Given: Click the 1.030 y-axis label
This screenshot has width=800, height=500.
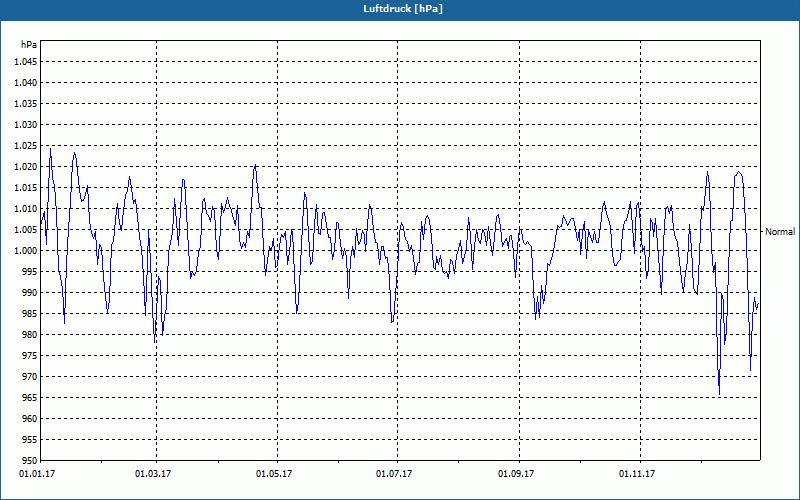Looking at the screenshot, I should pyautogui.click(x=26, y=124).
